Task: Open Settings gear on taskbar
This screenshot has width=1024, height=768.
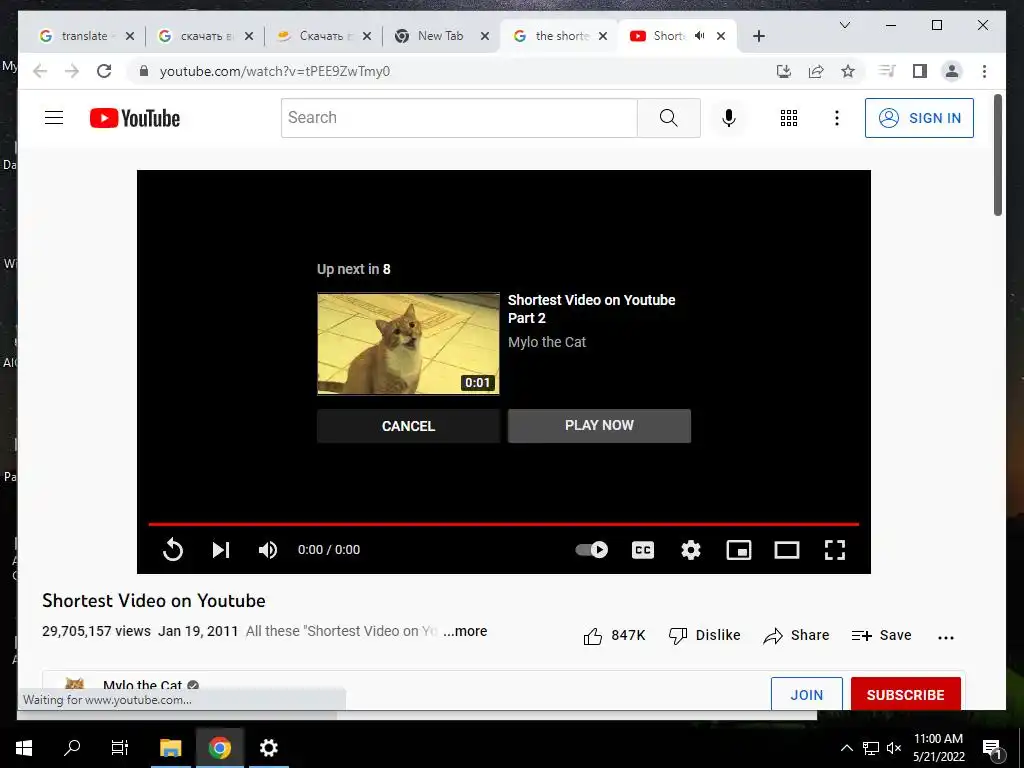Action: [x=268, y=748]
